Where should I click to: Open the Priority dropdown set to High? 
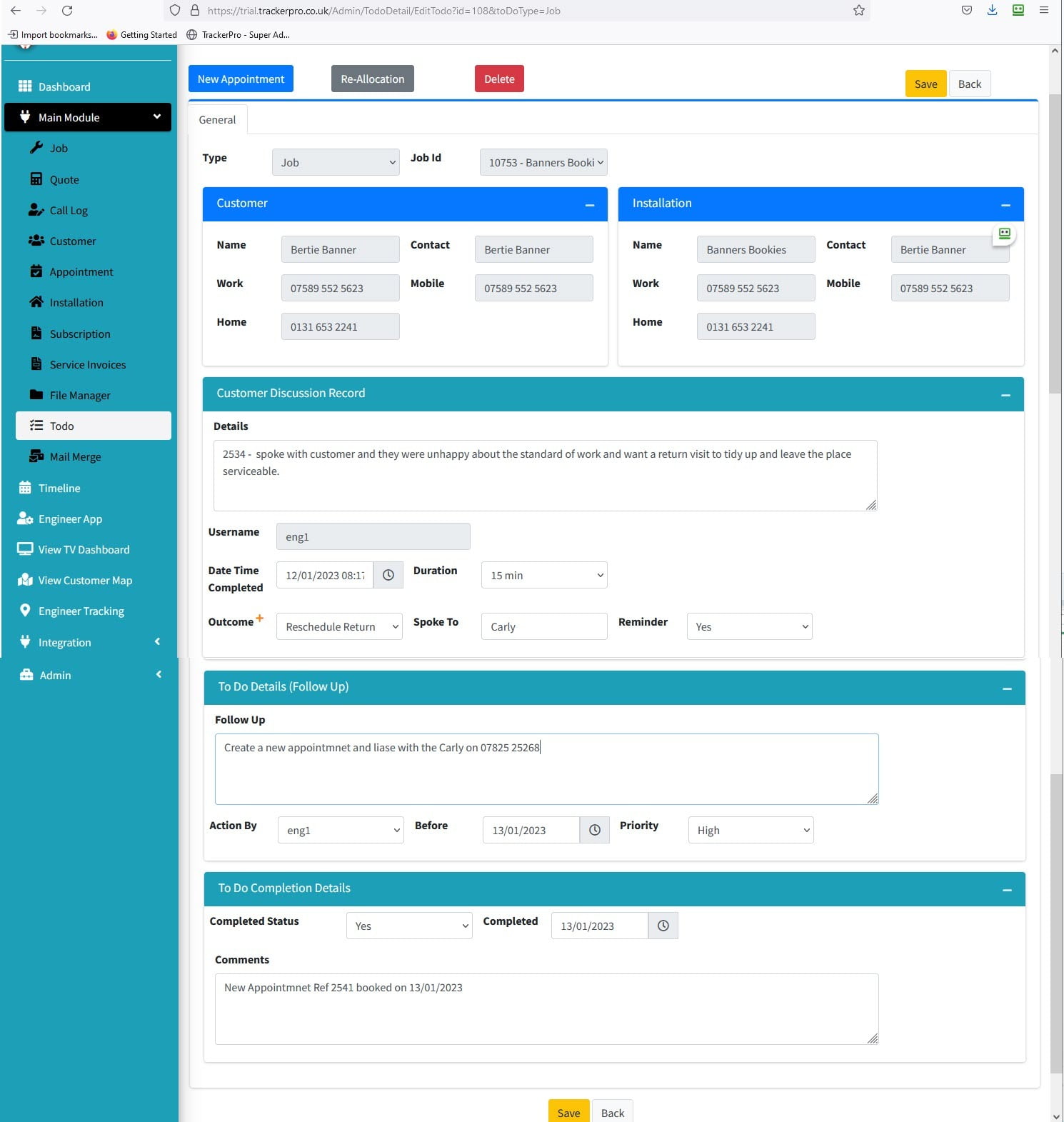tap(751, 830)
